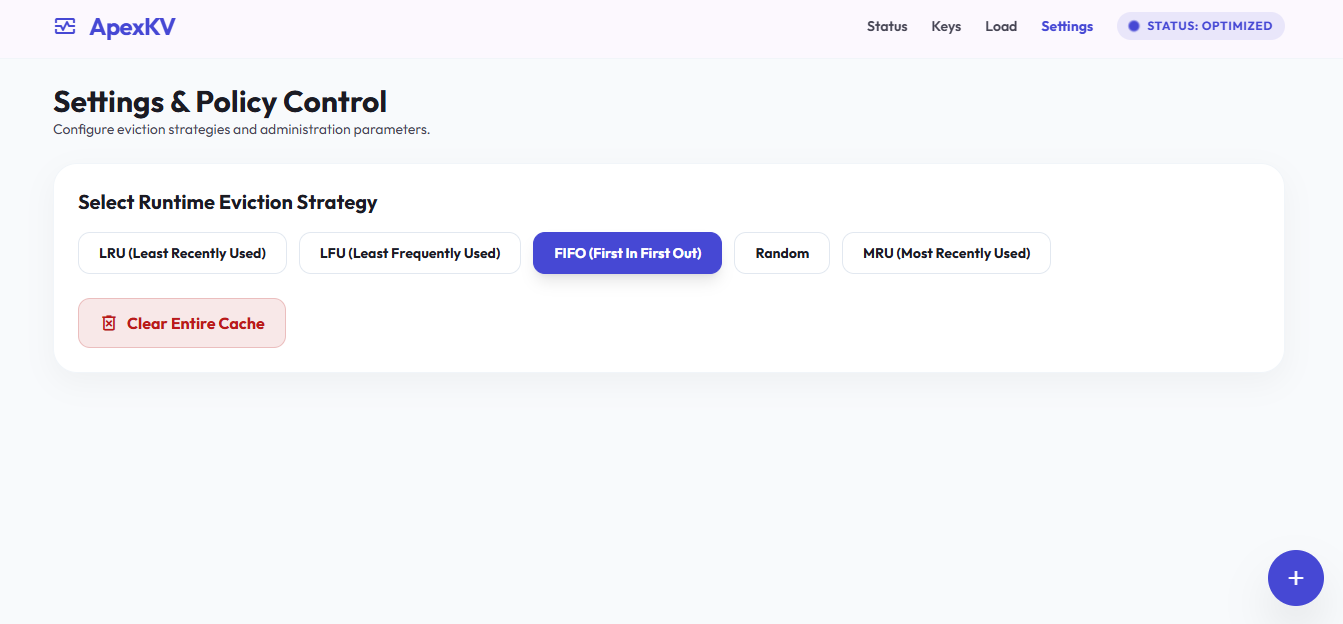Image resolution: width=1343 pixels, height=624 pixels.
Task: Choose the Random eviction strategy
Action: click(x=782, y=253)
